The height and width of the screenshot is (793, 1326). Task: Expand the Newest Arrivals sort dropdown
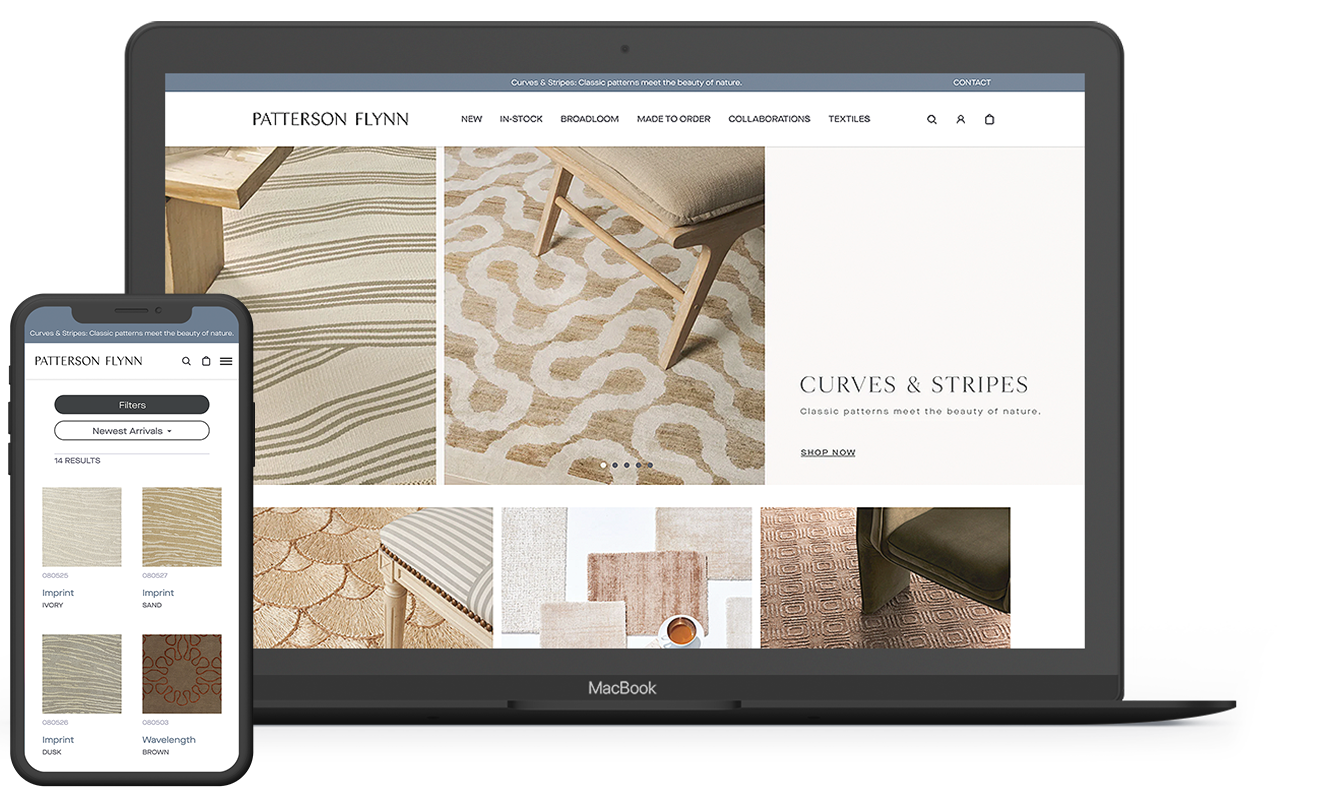(132, 431)
